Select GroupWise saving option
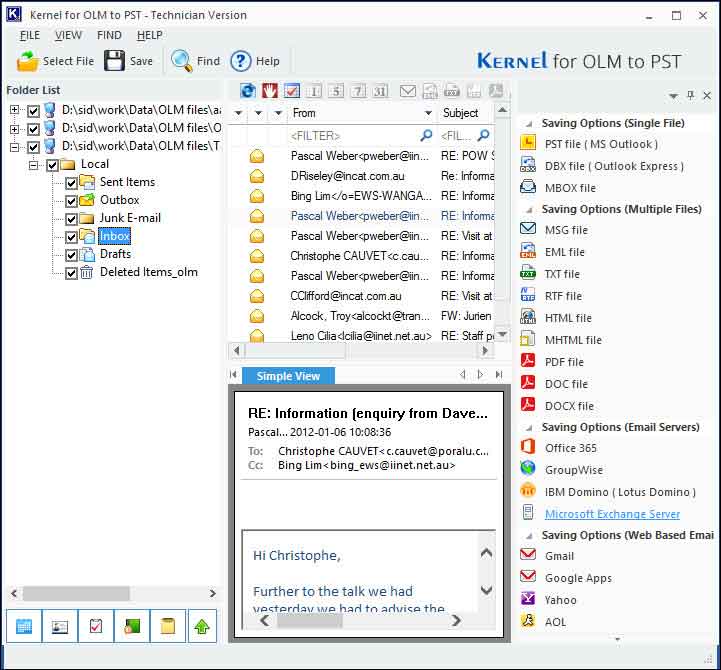 [574, 470]
